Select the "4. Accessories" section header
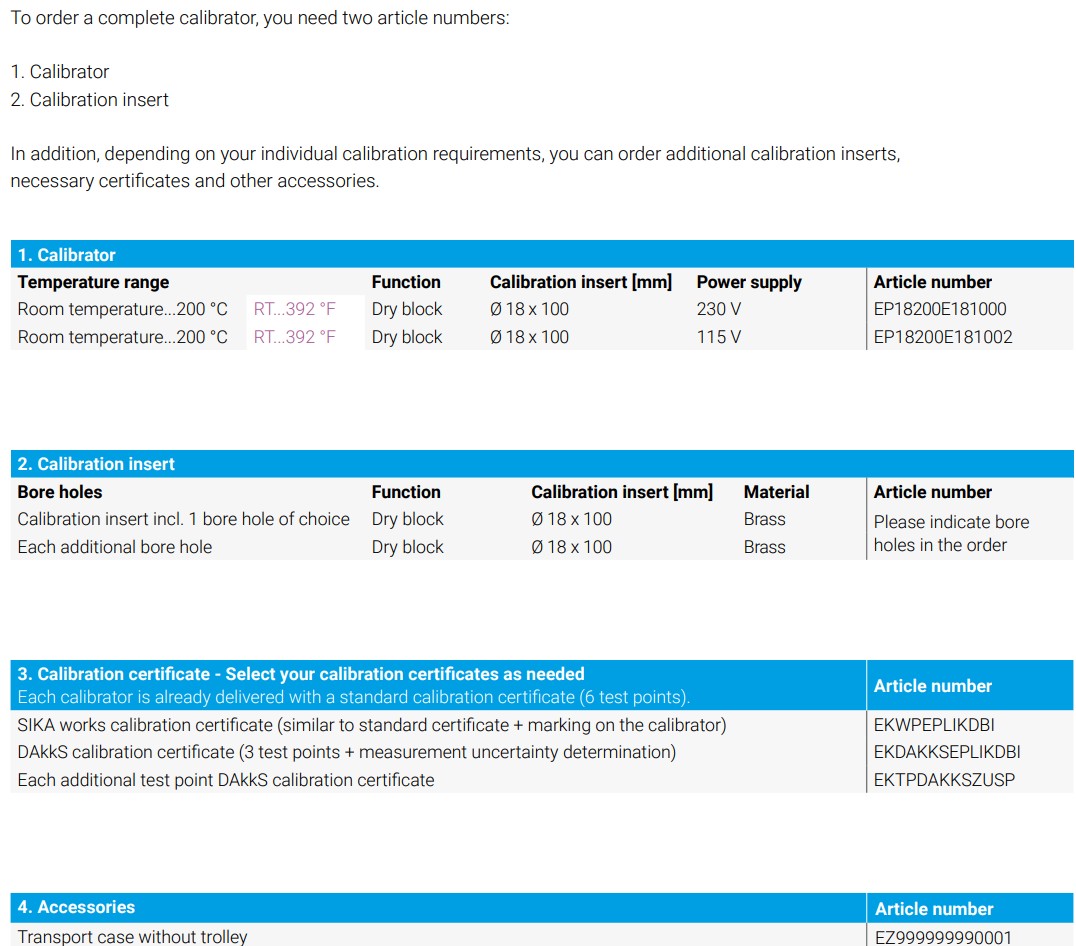Viewport: 1076px width, 946px height. 76,907
